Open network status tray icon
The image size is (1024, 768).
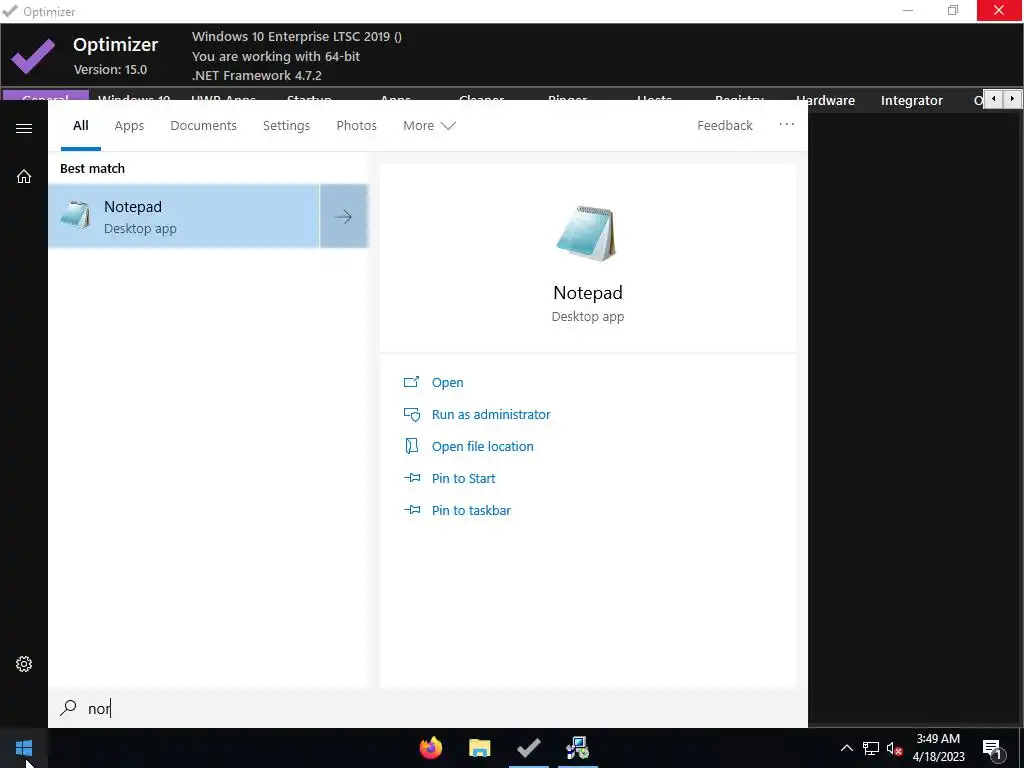(x=871, y=748)
